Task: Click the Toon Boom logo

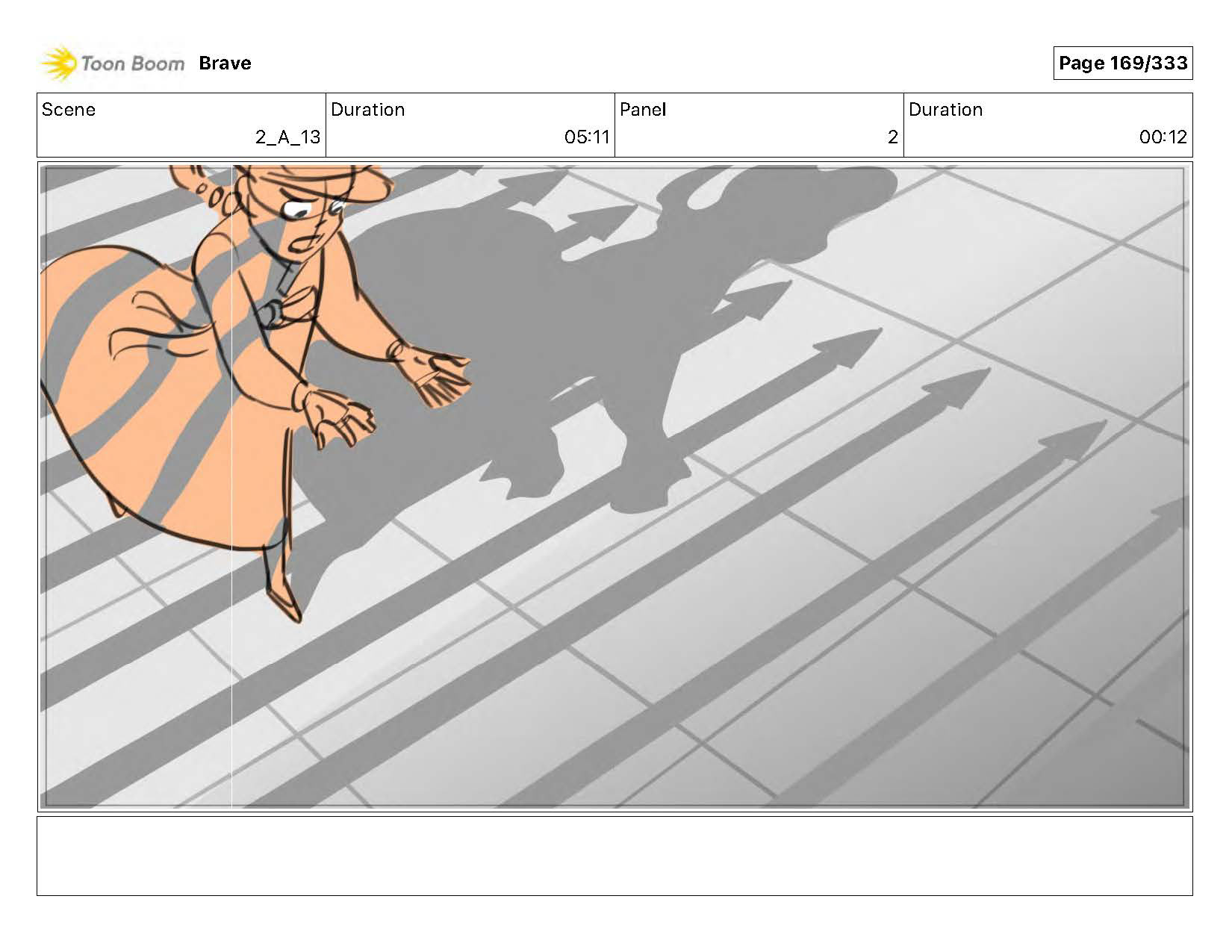Action: (112, 63)
